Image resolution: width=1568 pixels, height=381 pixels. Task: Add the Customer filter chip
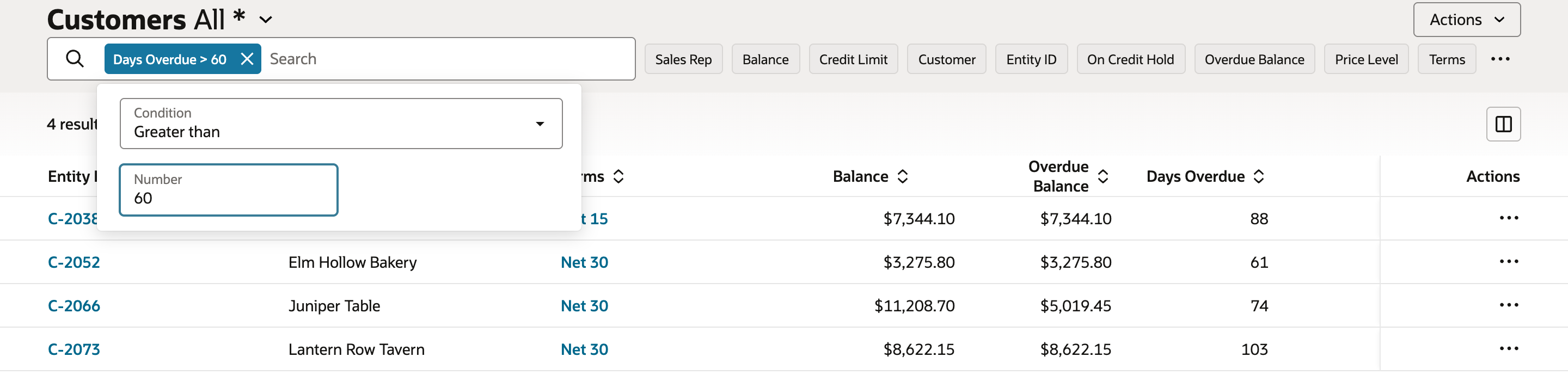[947, 59]
